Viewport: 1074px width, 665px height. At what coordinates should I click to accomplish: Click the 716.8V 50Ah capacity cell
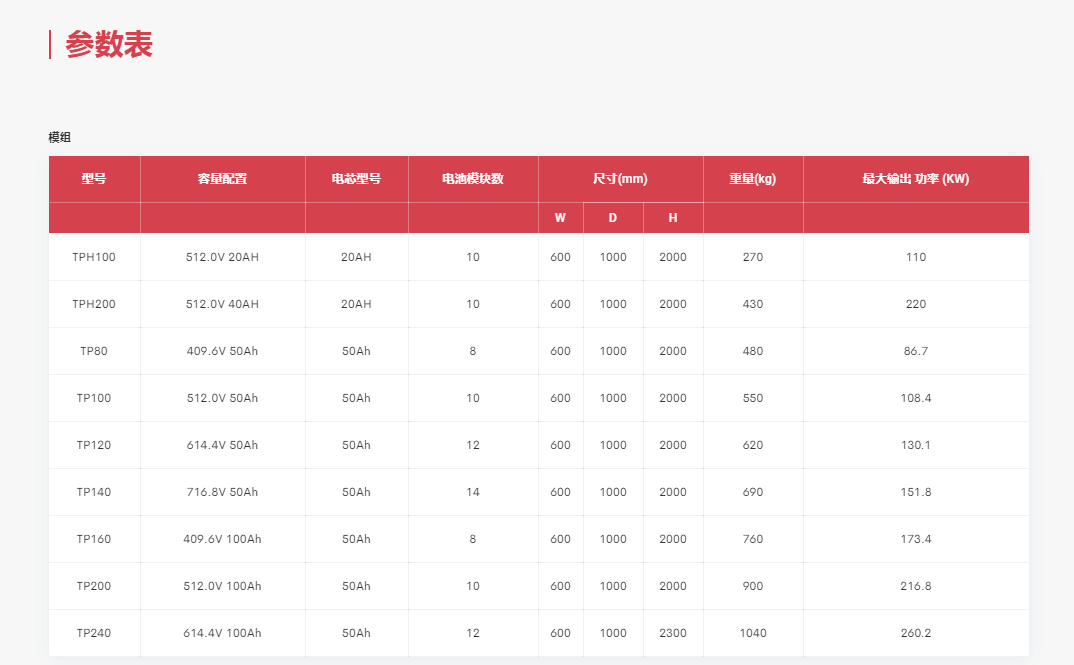click(223, 492)
